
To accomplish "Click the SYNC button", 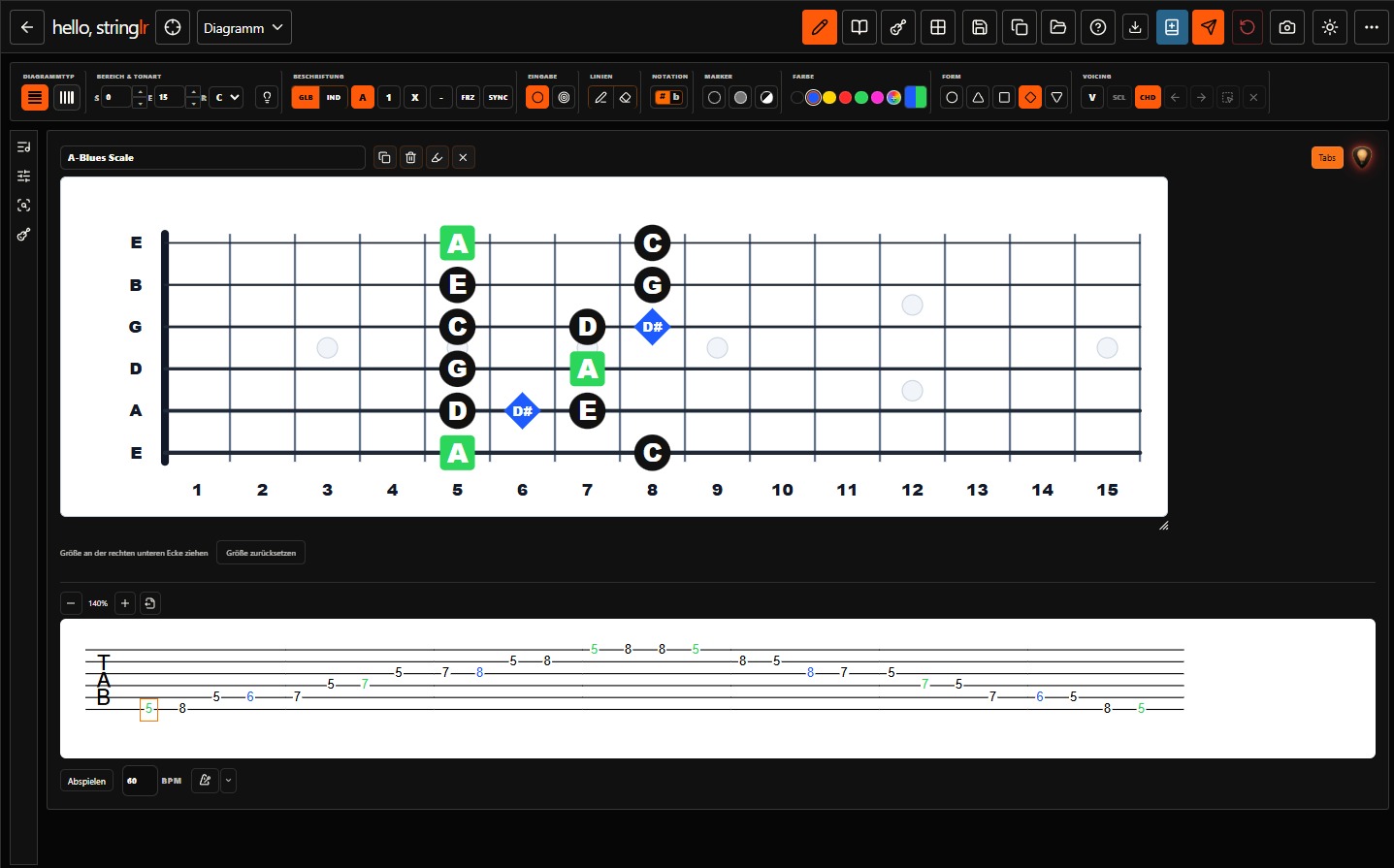I will [498, 97].
